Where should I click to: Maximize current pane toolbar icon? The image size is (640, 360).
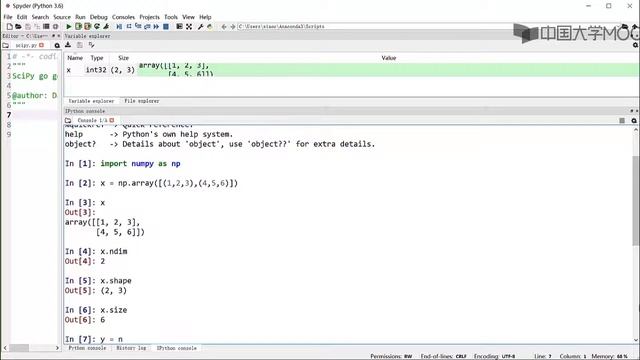click(179, 27)
